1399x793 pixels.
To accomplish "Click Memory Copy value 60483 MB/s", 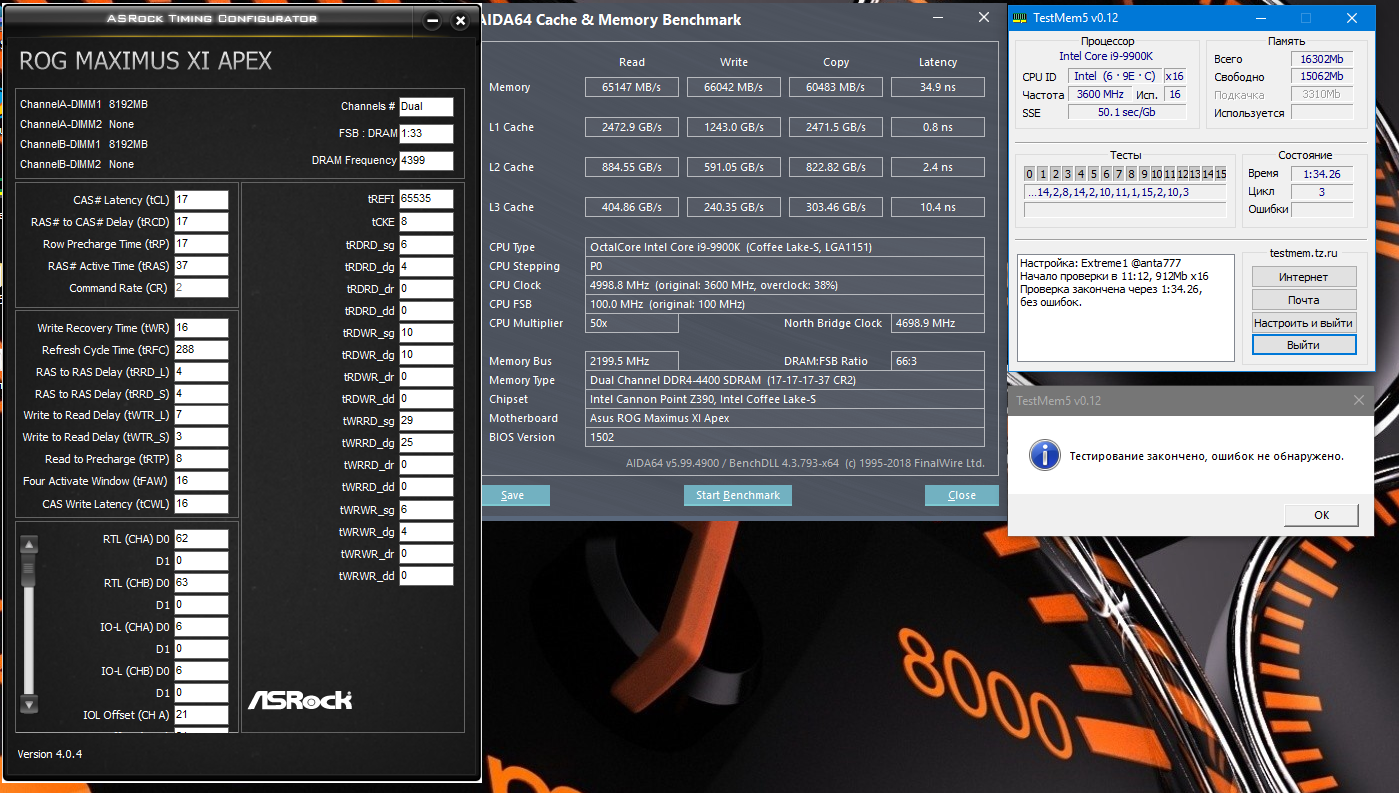I will coord(836,88).
